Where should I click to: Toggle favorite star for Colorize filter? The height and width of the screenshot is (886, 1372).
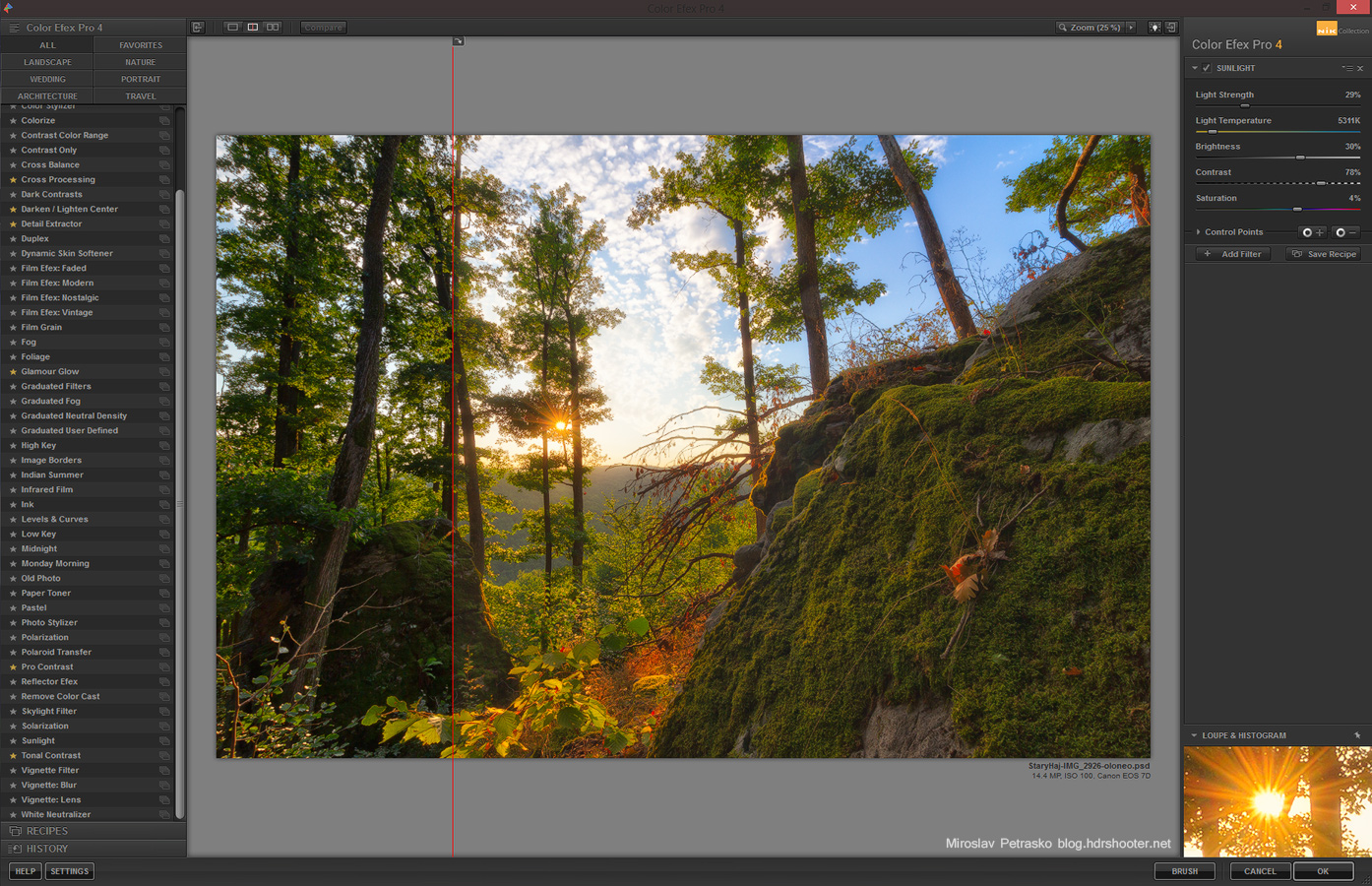[13, 121]
